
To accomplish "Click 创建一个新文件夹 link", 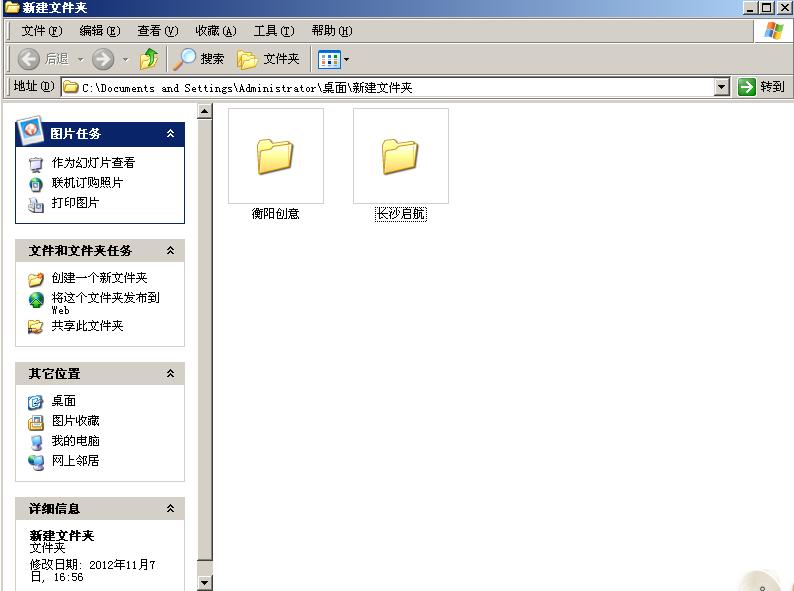I will click(x=99, y=278).
